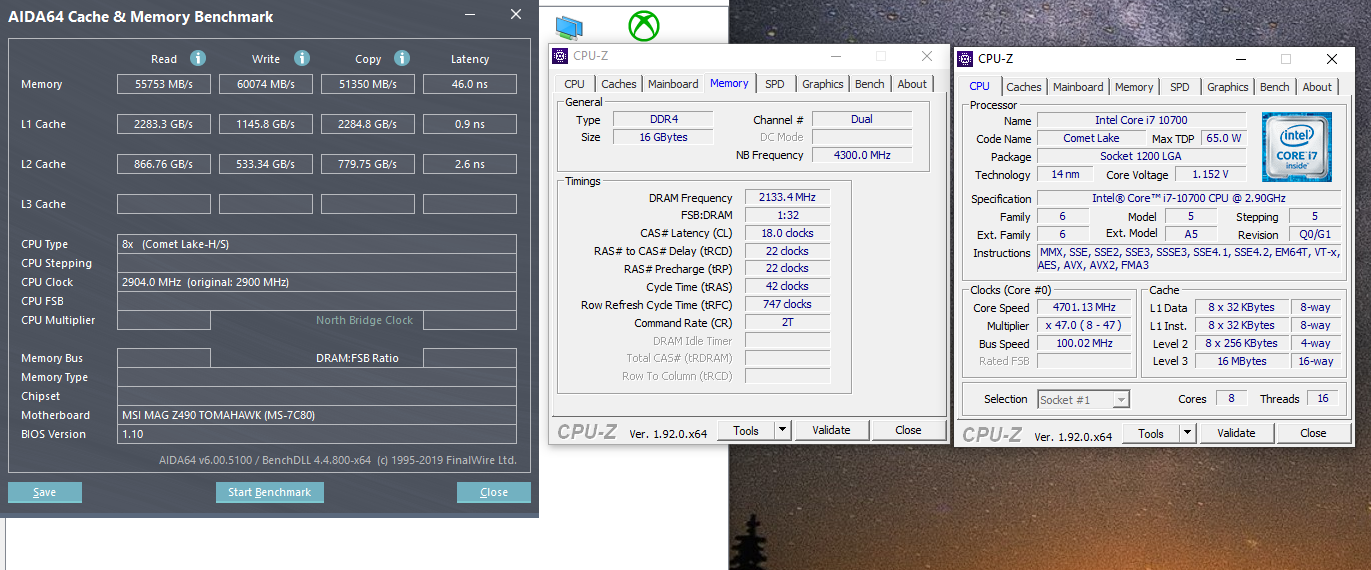
Task: Select SPD tab in right CPU-Z window
Action: [1180, 87]
